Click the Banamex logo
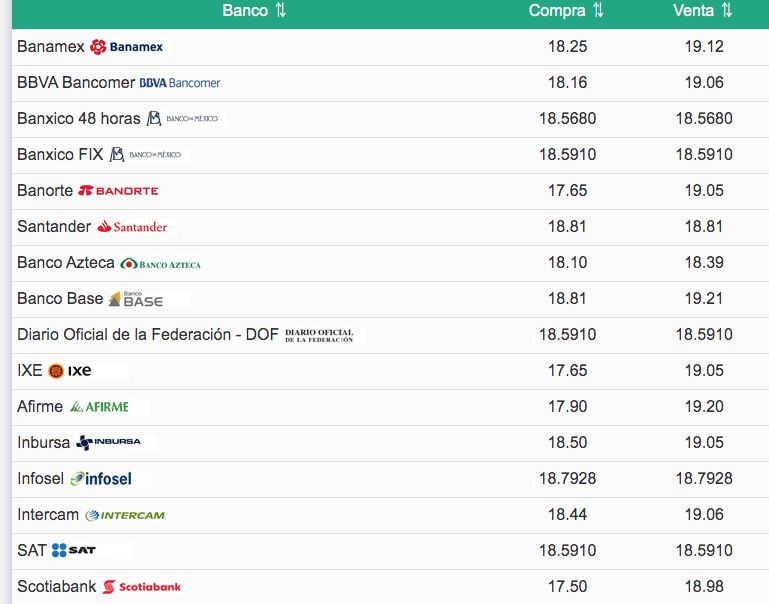 point(127,47)
